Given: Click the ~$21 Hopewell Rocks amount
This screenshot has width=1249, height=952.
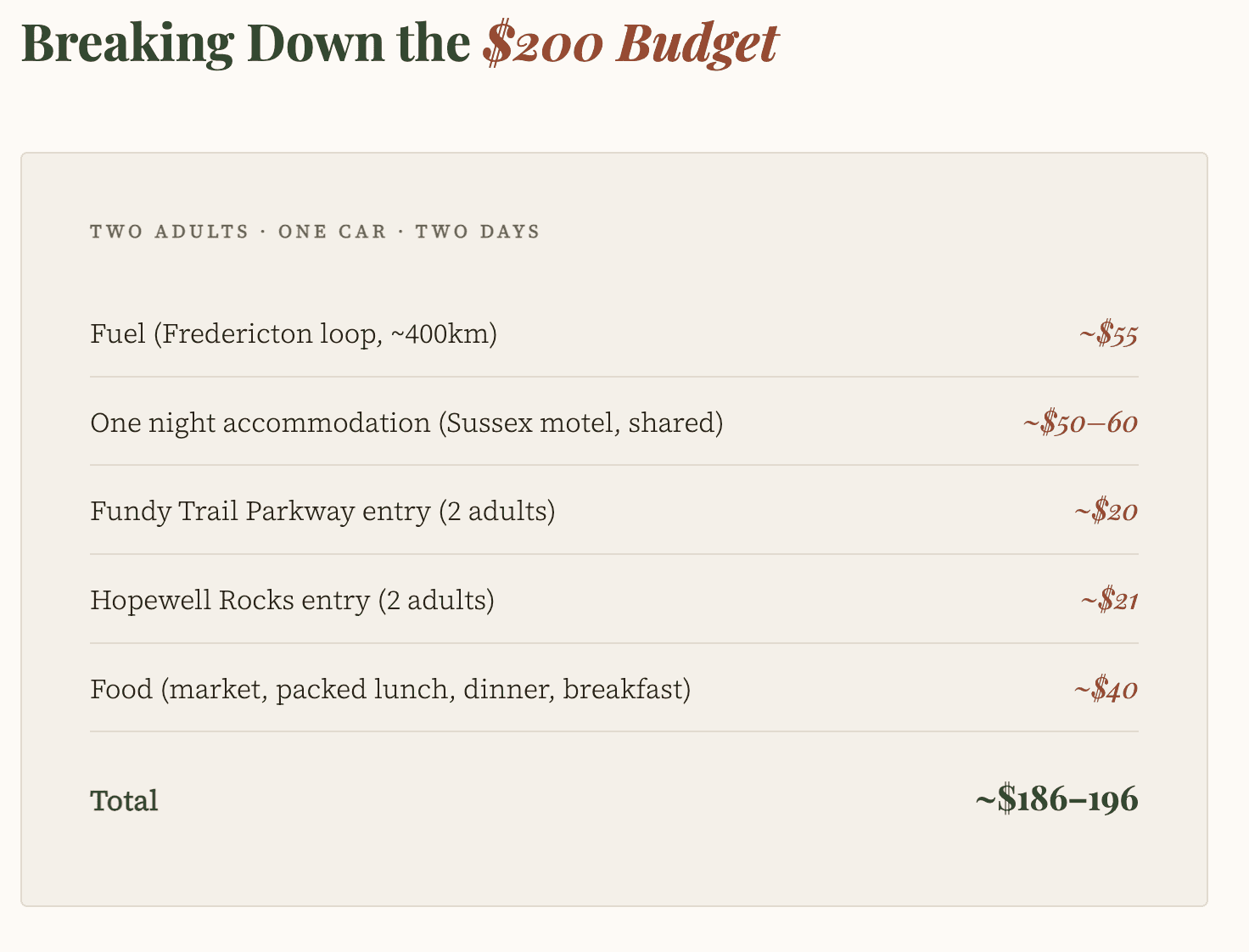Looking at the screenshot, I should pyautogui.click(x=1109, y=601).
